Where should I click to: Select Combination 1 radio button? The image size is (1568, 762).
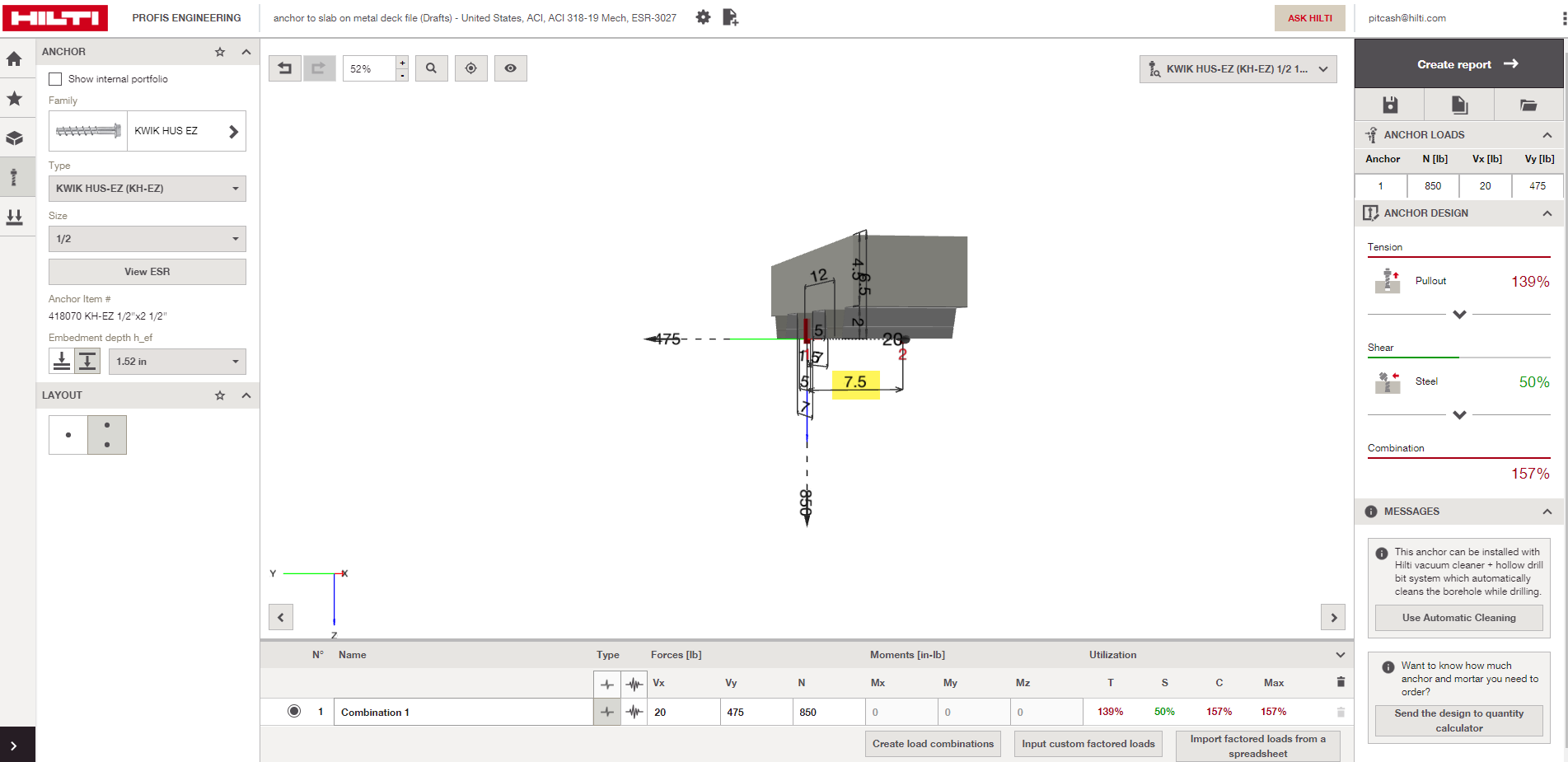[294, 712]
